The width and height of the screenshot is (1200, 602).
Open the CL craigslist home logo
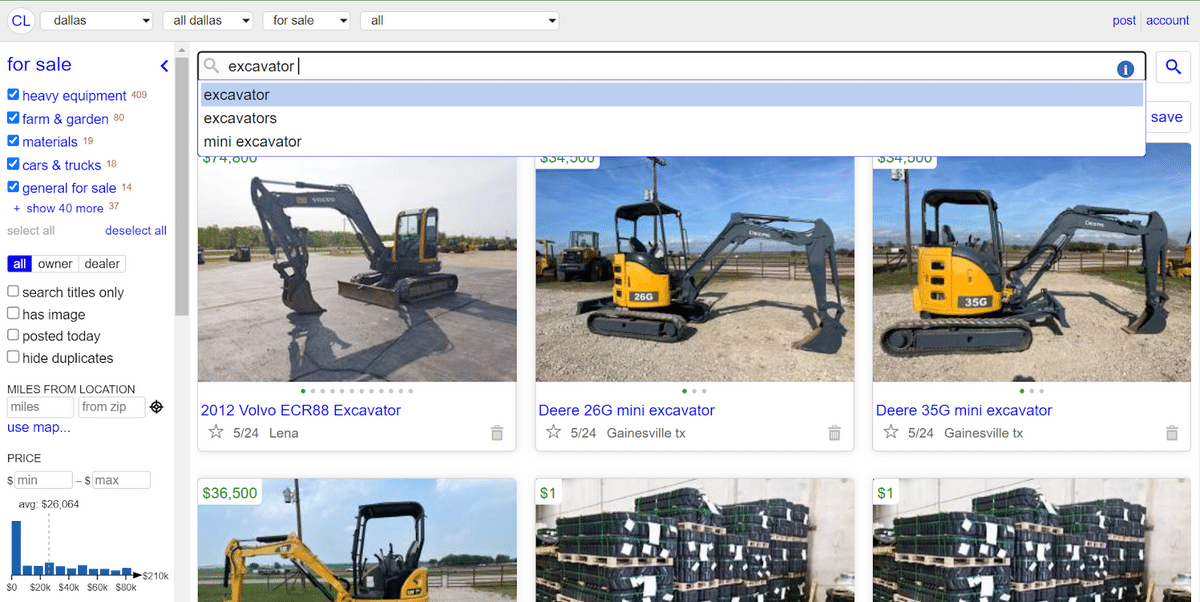coord(21,20)
